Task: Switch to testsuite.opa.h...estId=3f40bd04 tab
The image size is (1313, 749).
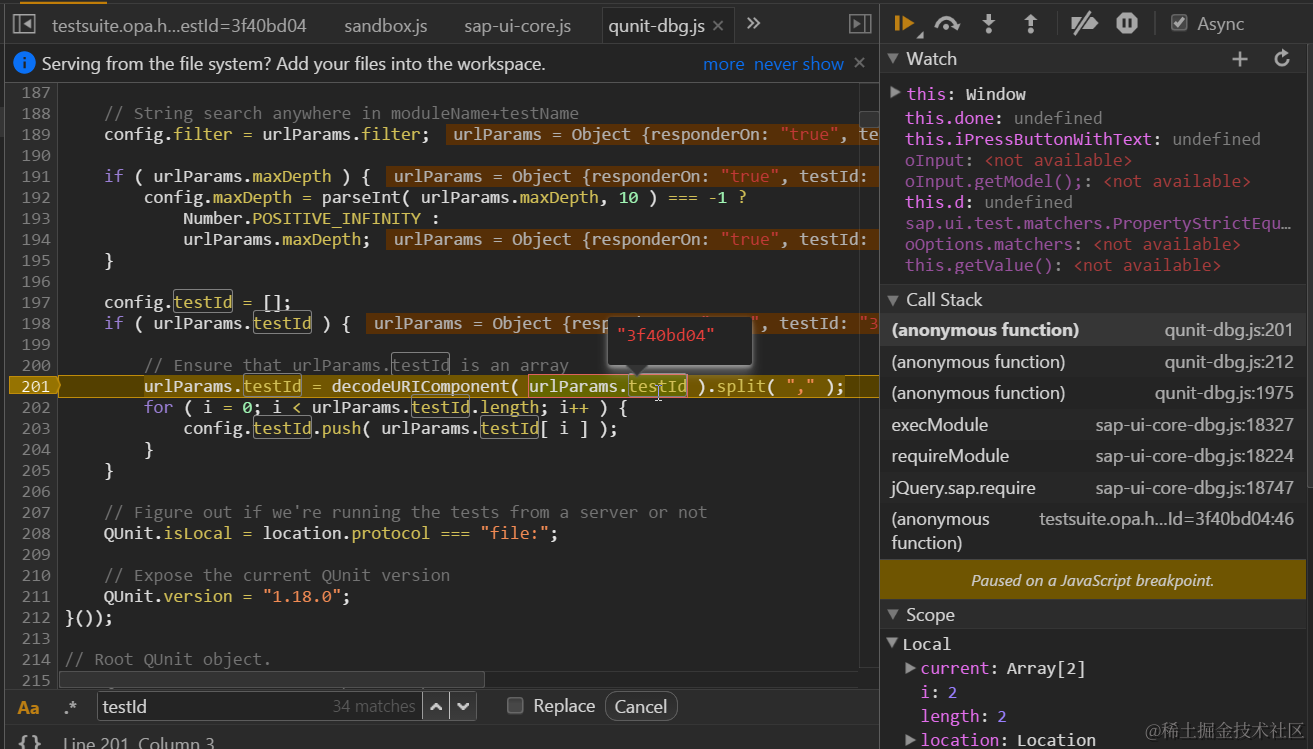Action: pyautogui.click(x=179, y=26)
